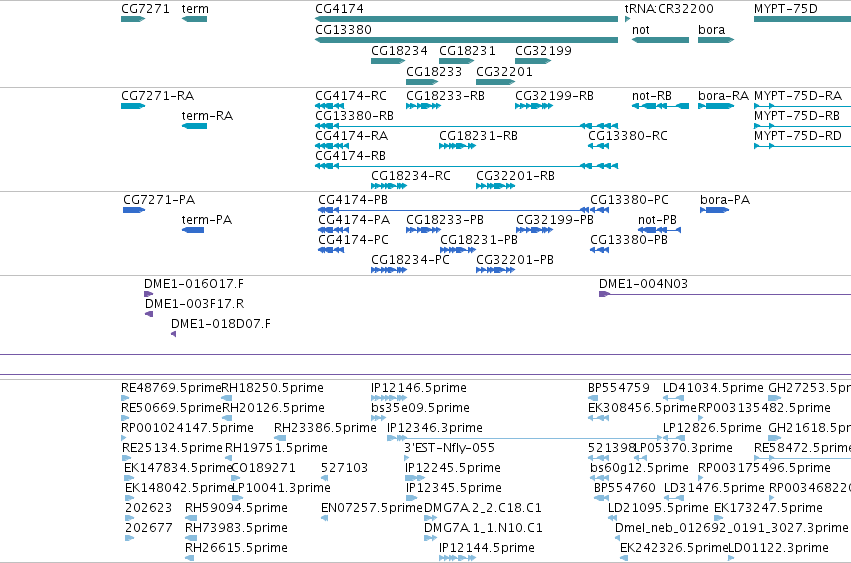The image size is (851, 563).
Task: Click the 3'EST-Nfly-055 feature
Action: click(x=407, y=458)
